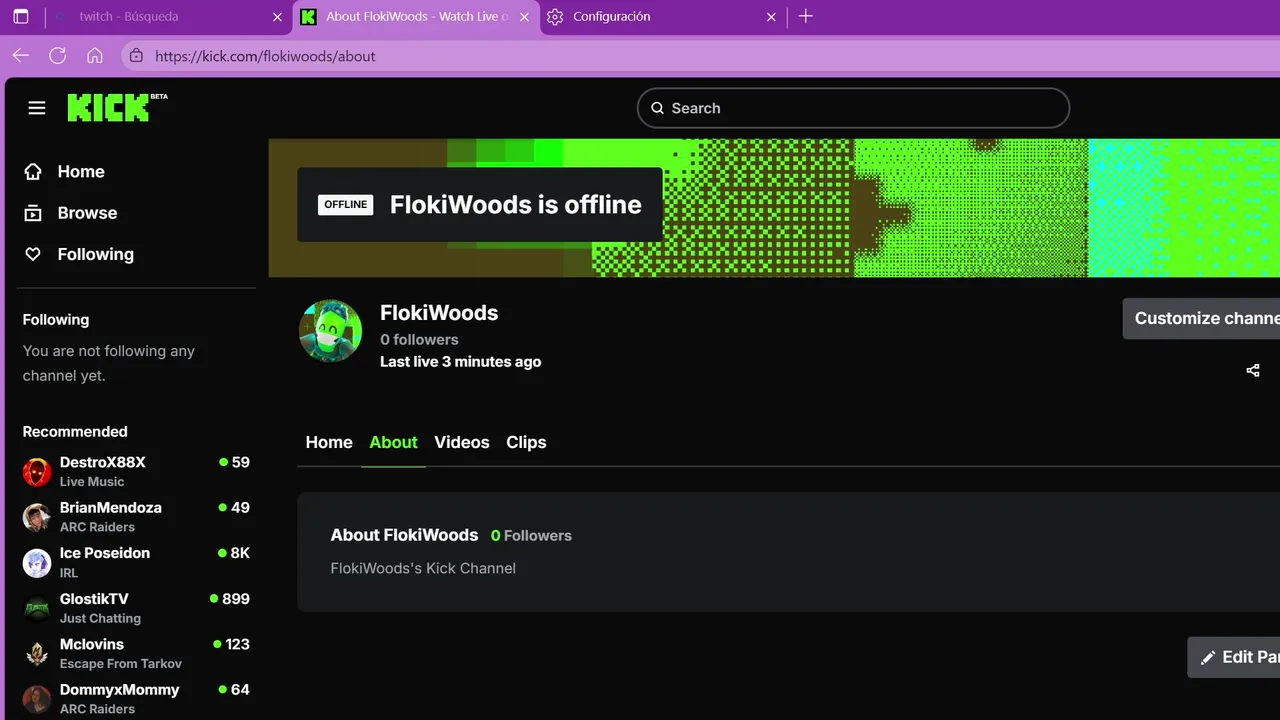
Task: Open Ice Poseidon recommended channel
Action: click(136, 562)
